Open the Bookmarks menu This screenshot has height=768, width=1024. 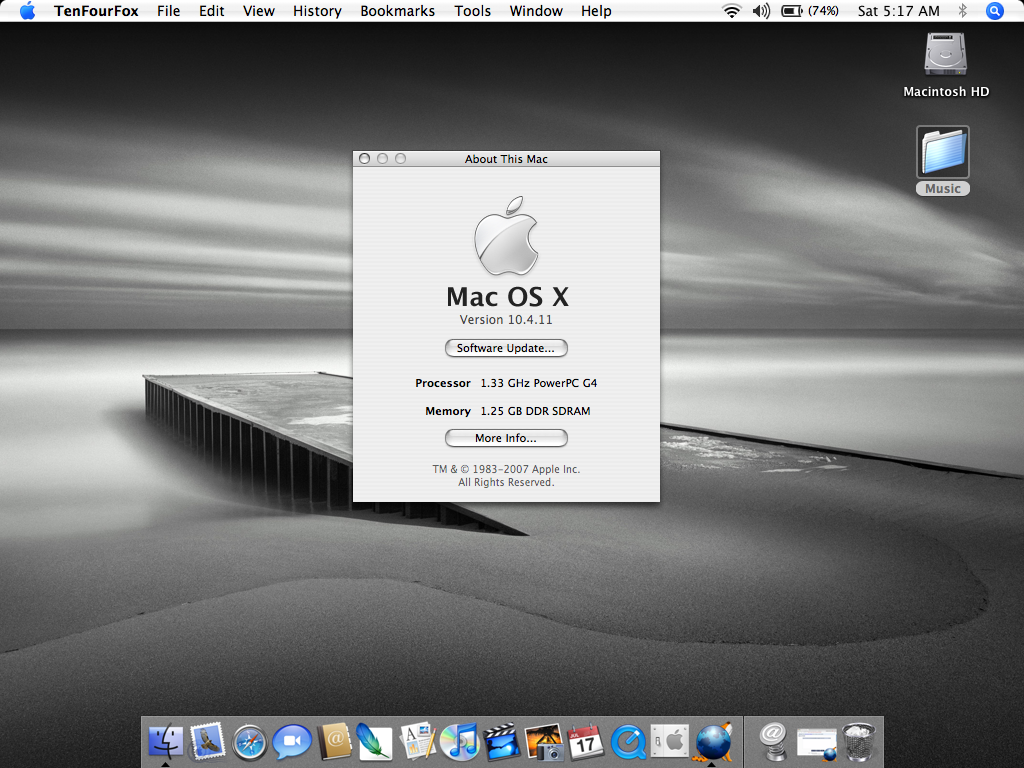[398, 11]
